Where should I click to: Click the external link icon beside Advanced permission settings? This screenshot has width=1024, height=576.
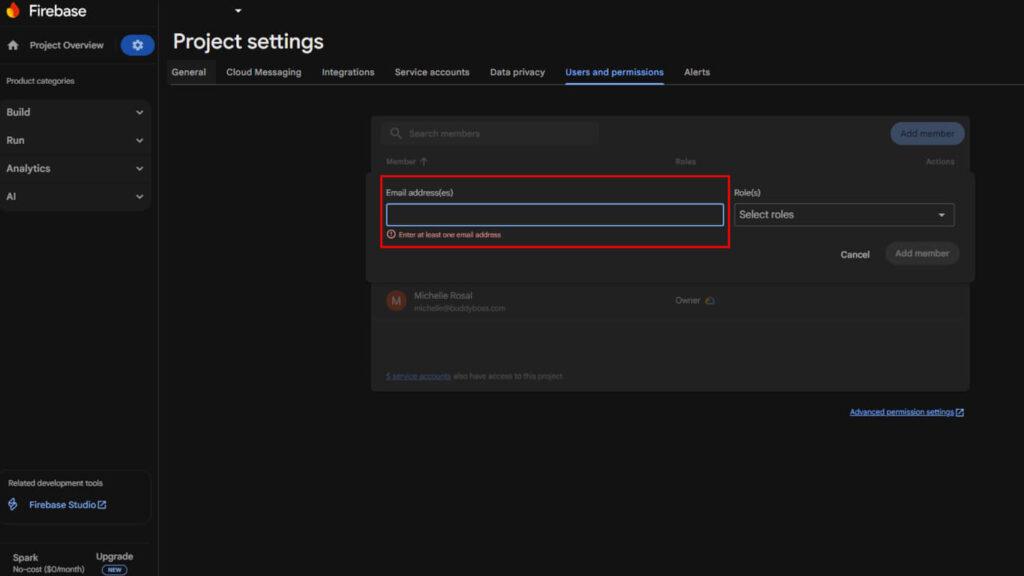coord(960,411)
